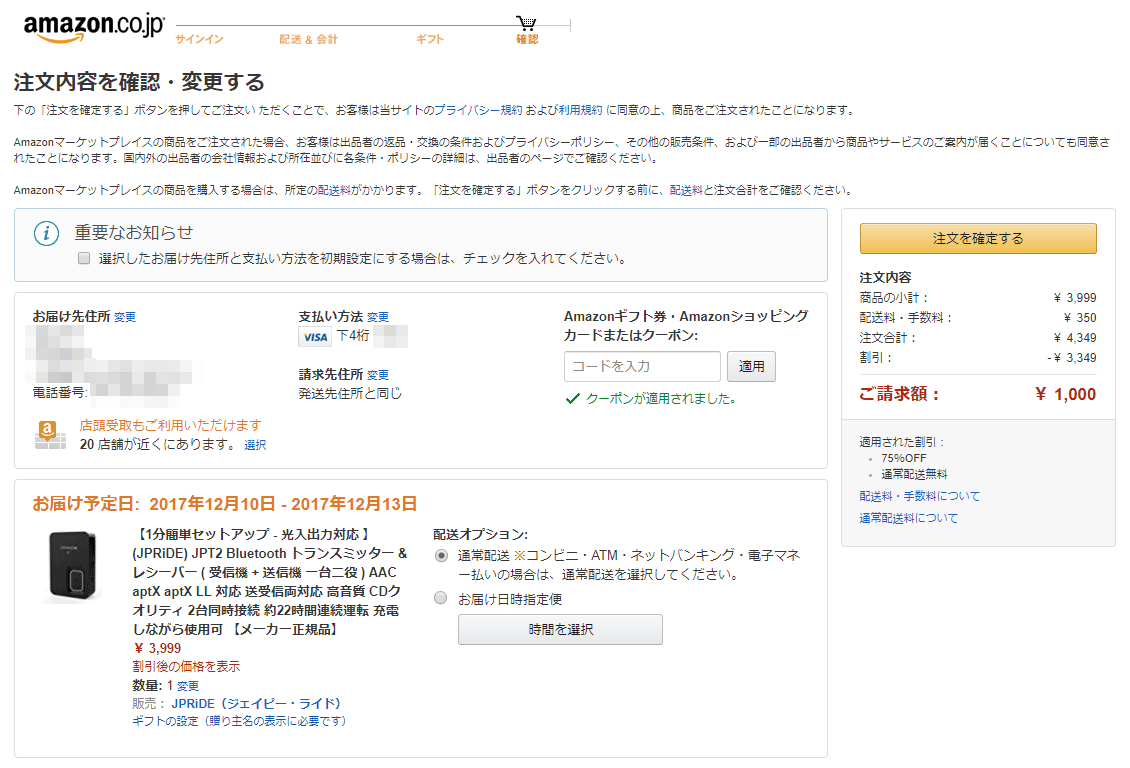Change the 支払い方法 payment method
The height and width of the screenshot is (768, 1130).
[378, 317]
